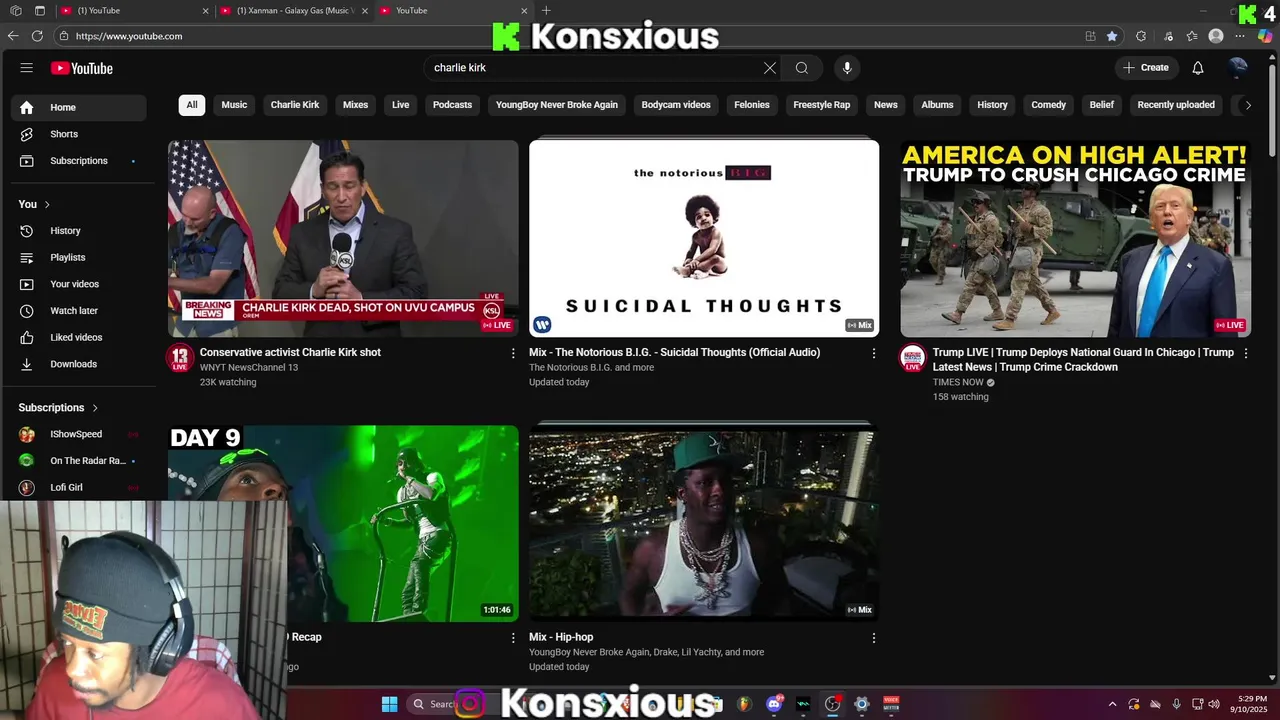Open options for Notorious B.I.G. mix
Screen dimensions: 1280x720
click(874, 353)
